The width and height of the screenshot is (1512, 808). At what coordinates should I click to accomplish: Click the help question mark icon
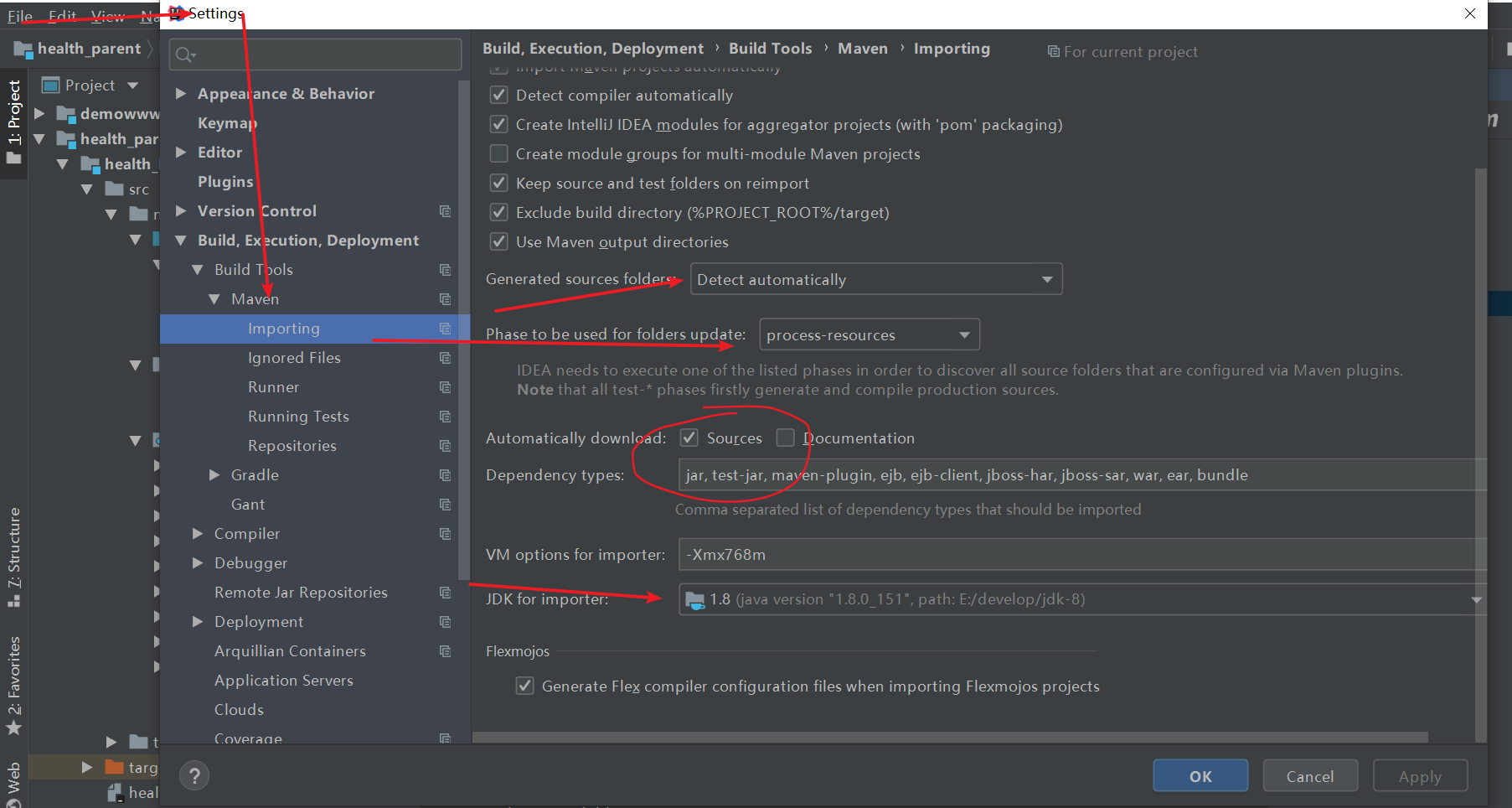194,775
